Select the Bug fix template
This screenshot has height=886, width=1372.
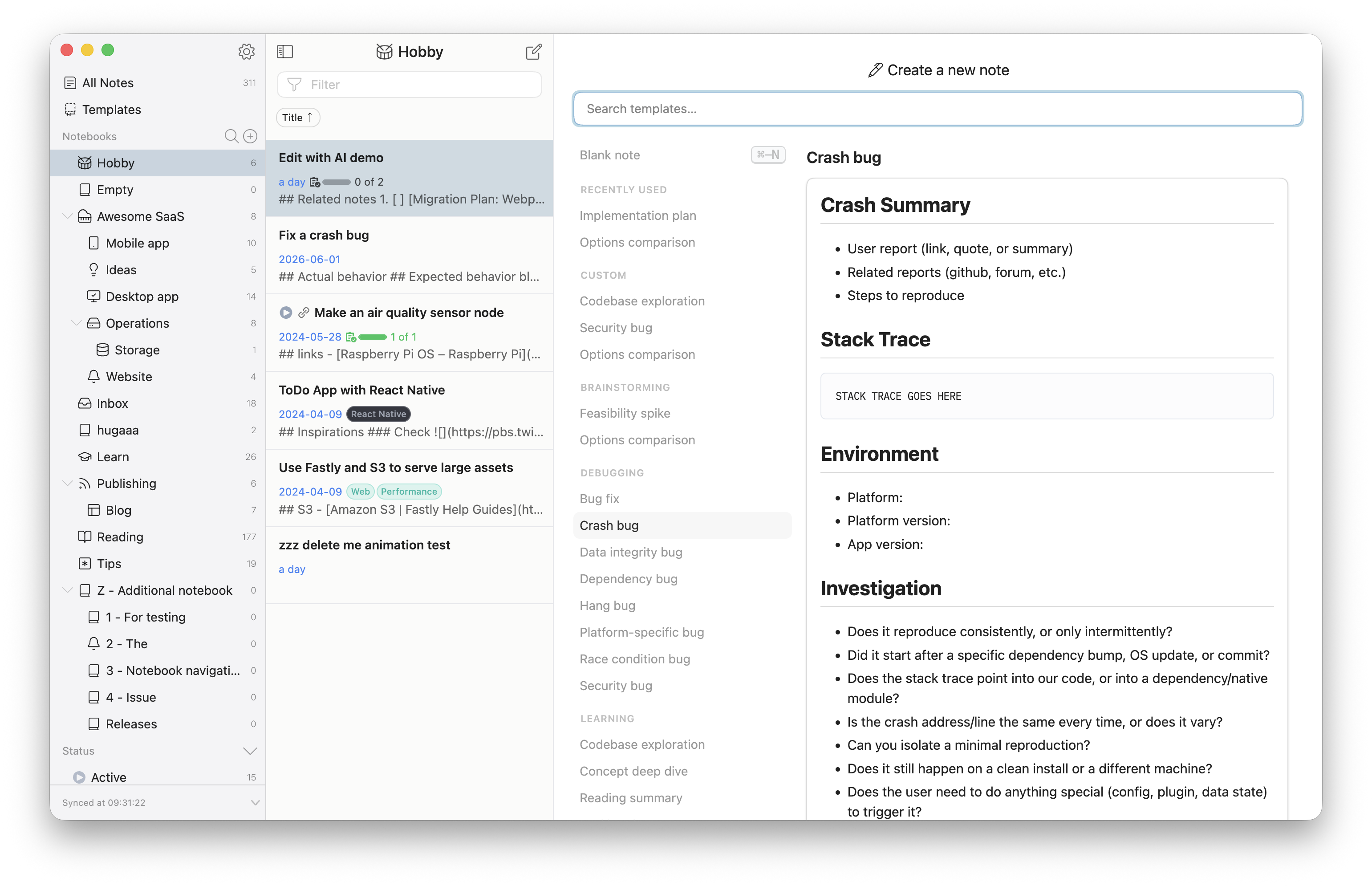click(682, 499)
